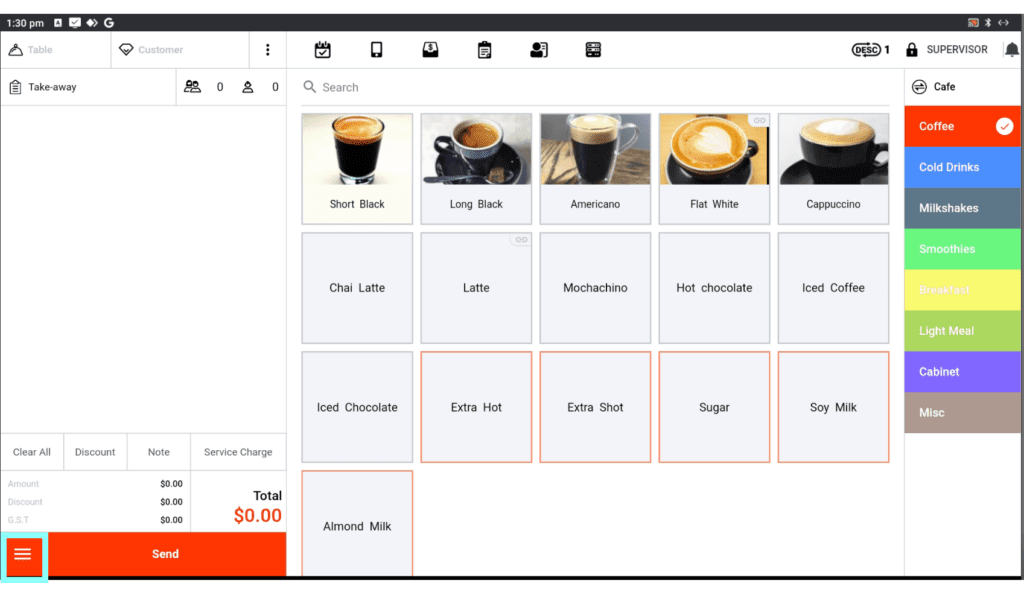Add the Soy Milk modifier
This screenshot has width=1024, height=589.
coord(833,407)
